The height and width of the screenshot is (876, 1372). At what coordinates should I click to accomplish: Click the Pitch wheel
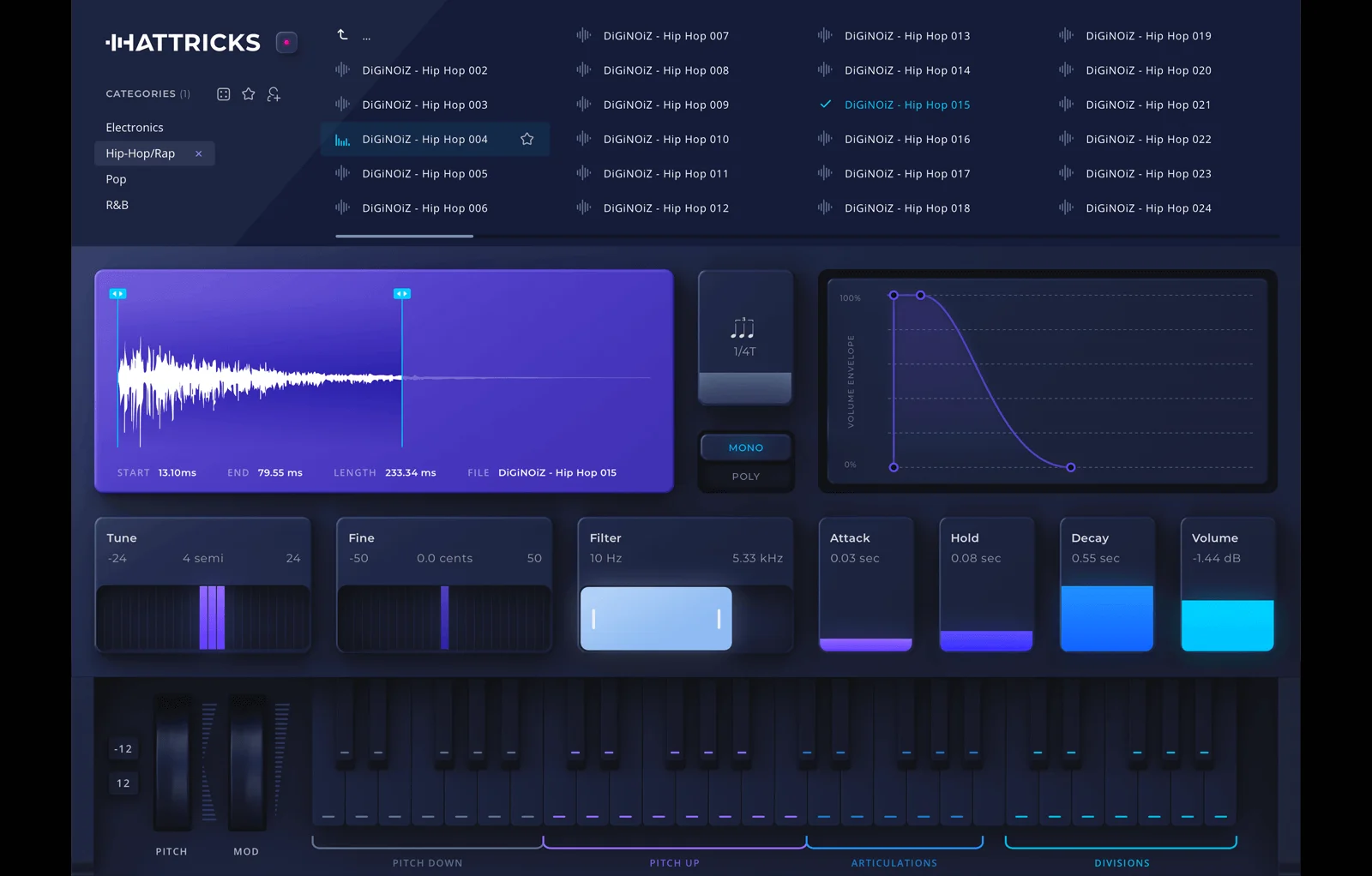point(172,762)
